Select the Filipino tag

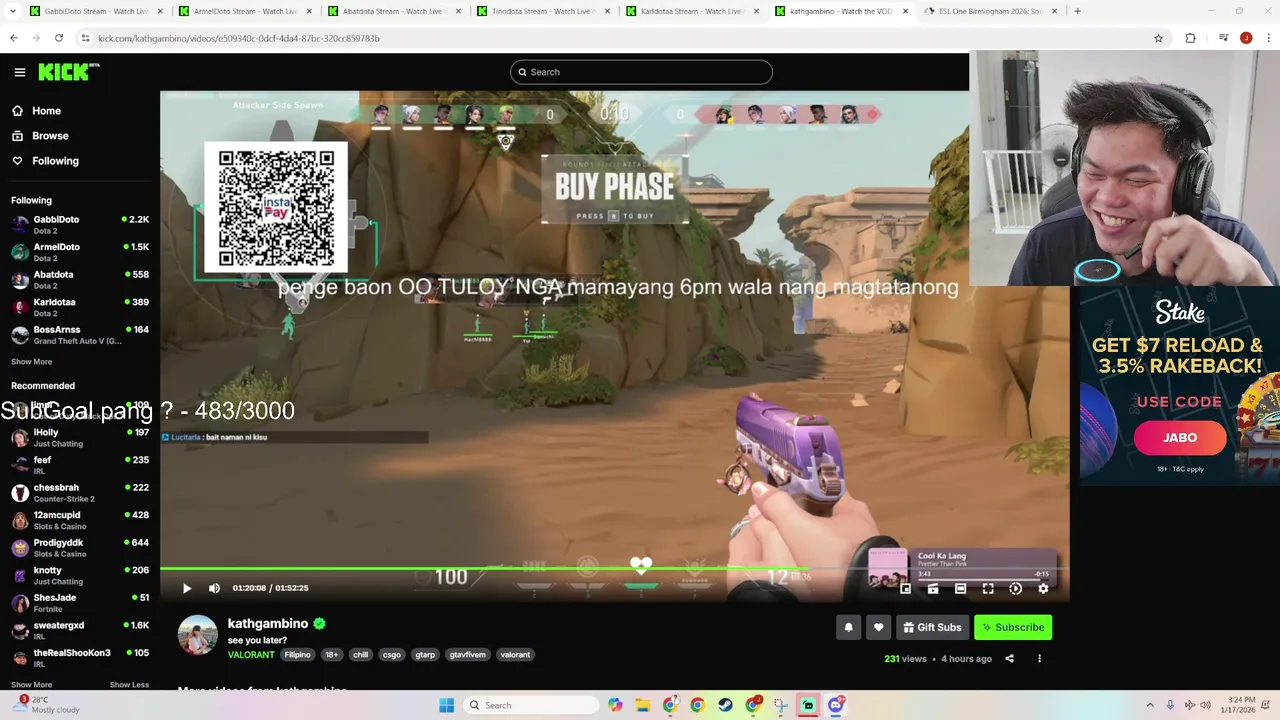pos(297,655)
